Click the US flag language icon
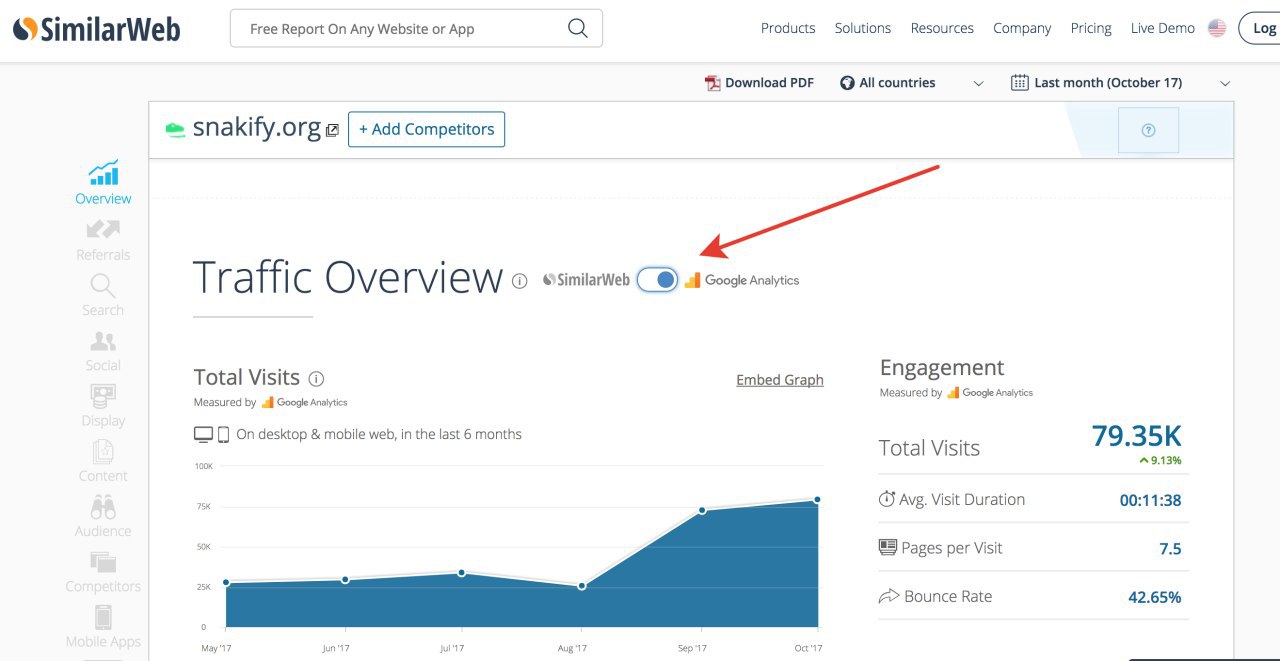Screen dimensions: 1280x661 1217,28
